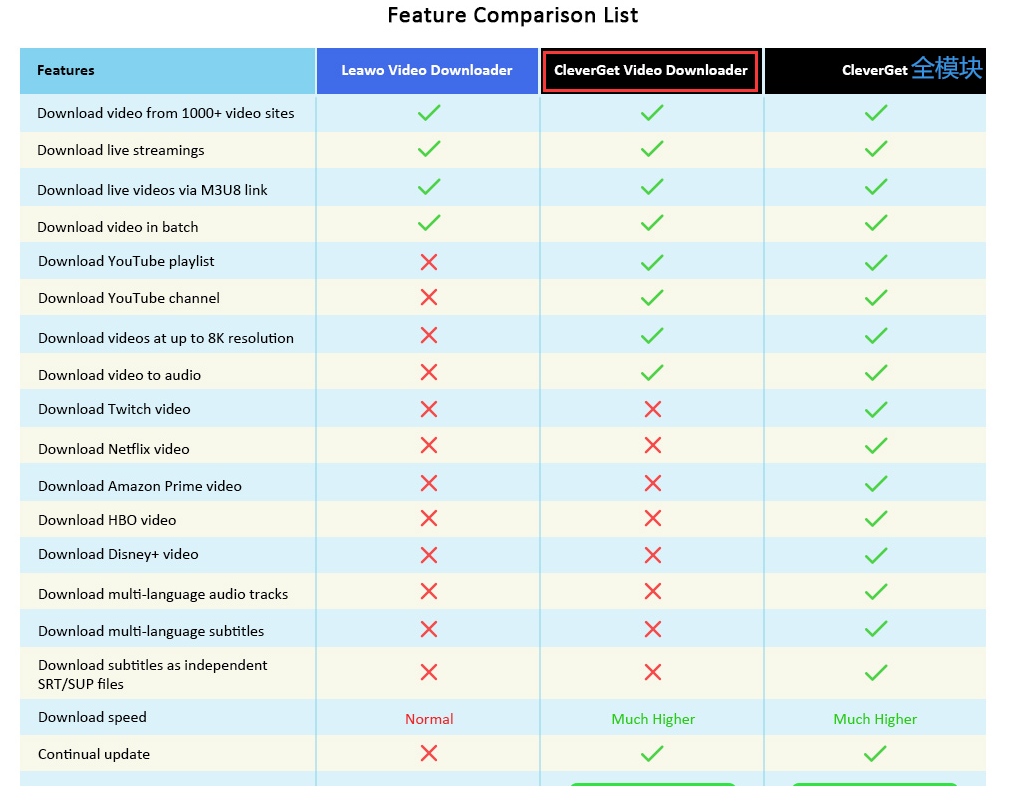This screenshot has height=786, width=1011.
Task: Click the rightmost checkmark in the HBO video row
Action: 876,520
